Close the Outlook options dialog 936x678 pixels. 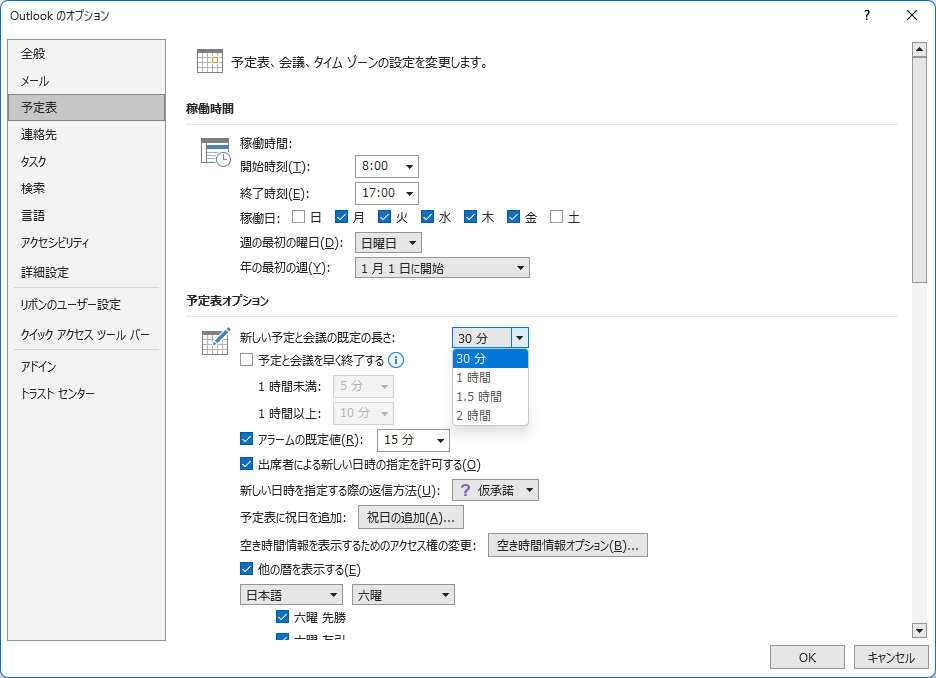(912, 16)
